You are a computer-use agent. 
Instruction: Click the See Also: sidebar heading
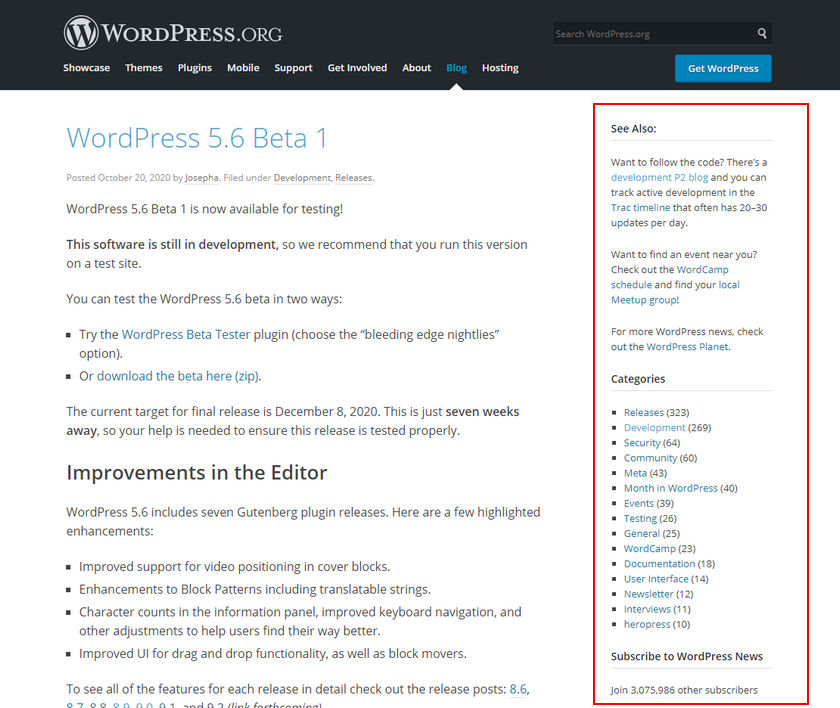634,129
